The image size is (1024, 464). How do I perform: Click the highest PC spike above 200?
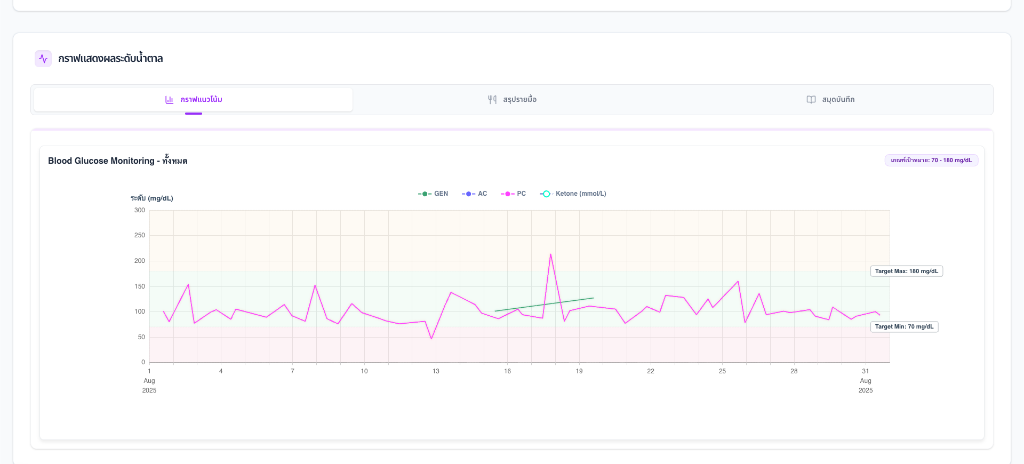coord(551,254)
